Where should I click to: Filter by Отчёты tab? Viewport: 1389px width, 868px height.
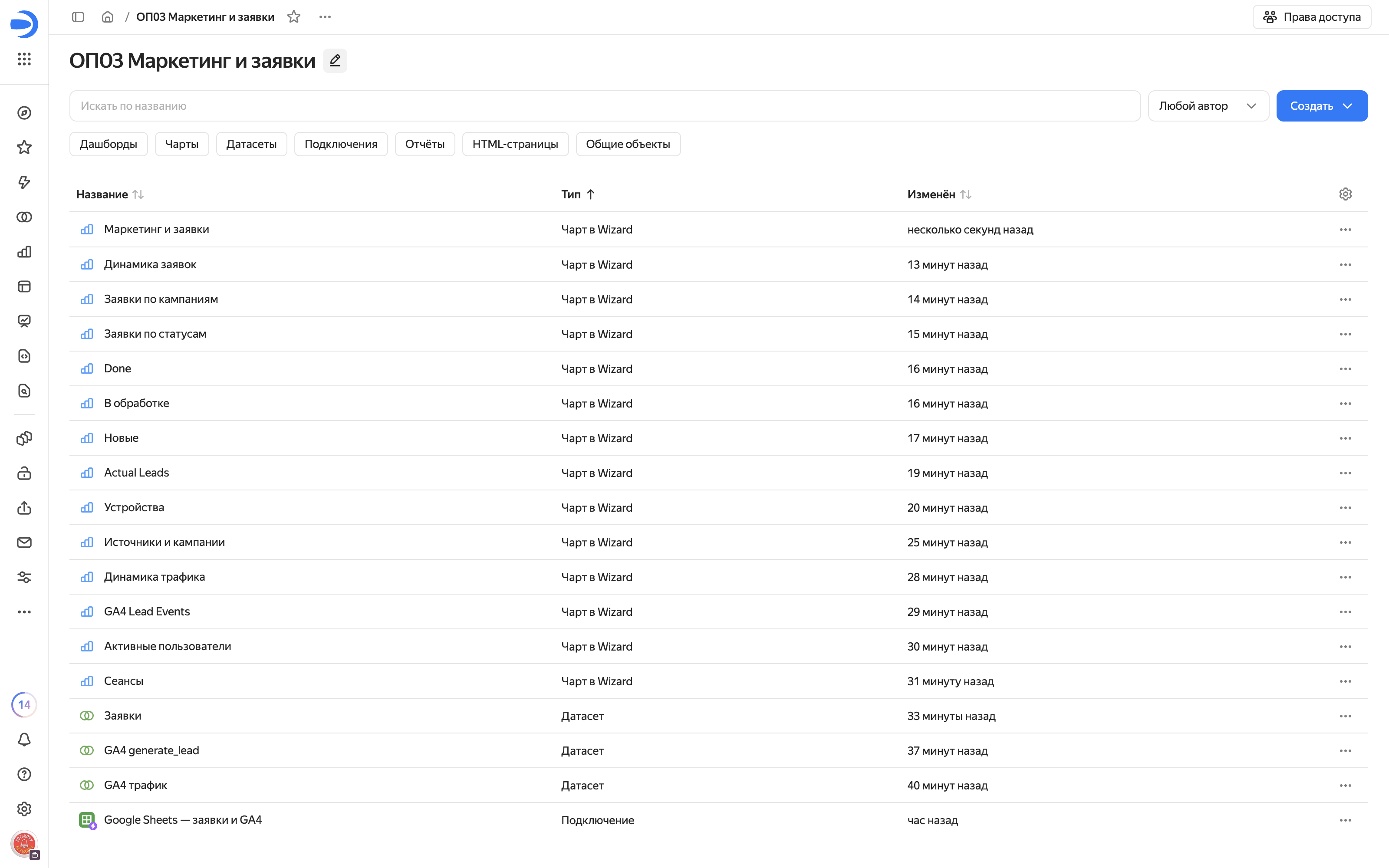coord(425,144)
